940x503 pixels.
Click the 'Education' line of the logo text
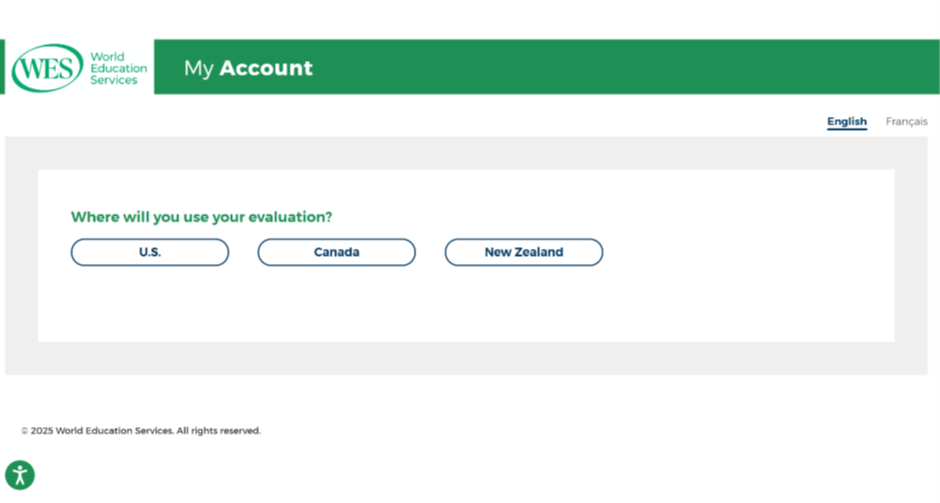click(x=119, y=68)
